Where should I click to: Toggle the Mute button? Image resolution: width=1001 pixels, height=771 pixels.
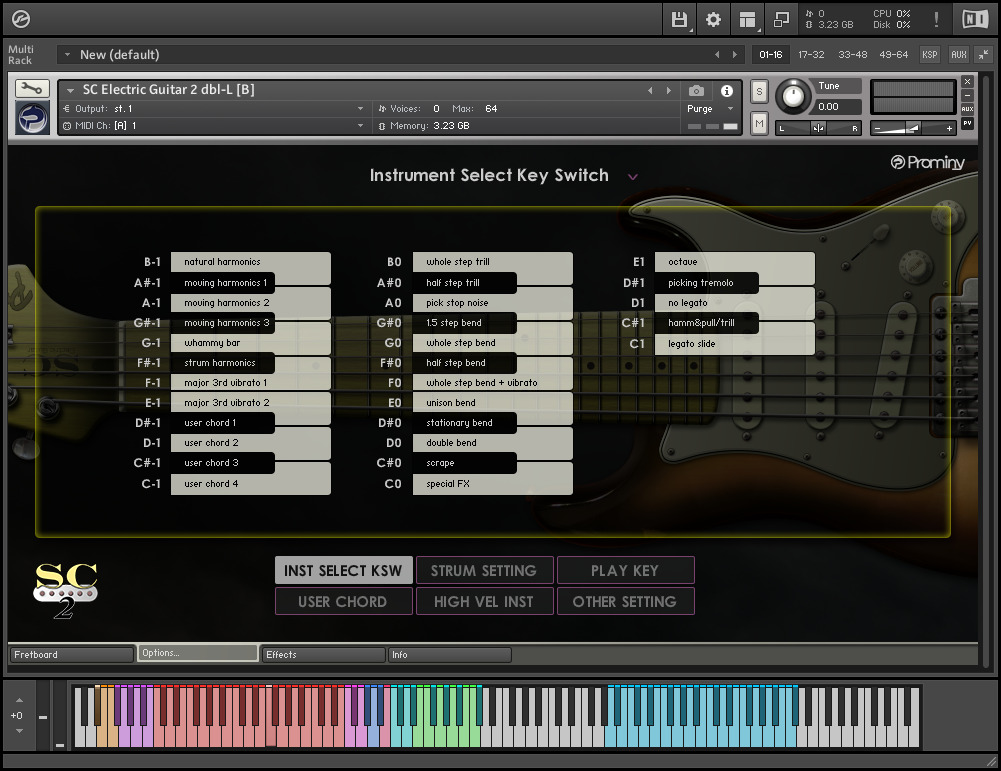759,123
